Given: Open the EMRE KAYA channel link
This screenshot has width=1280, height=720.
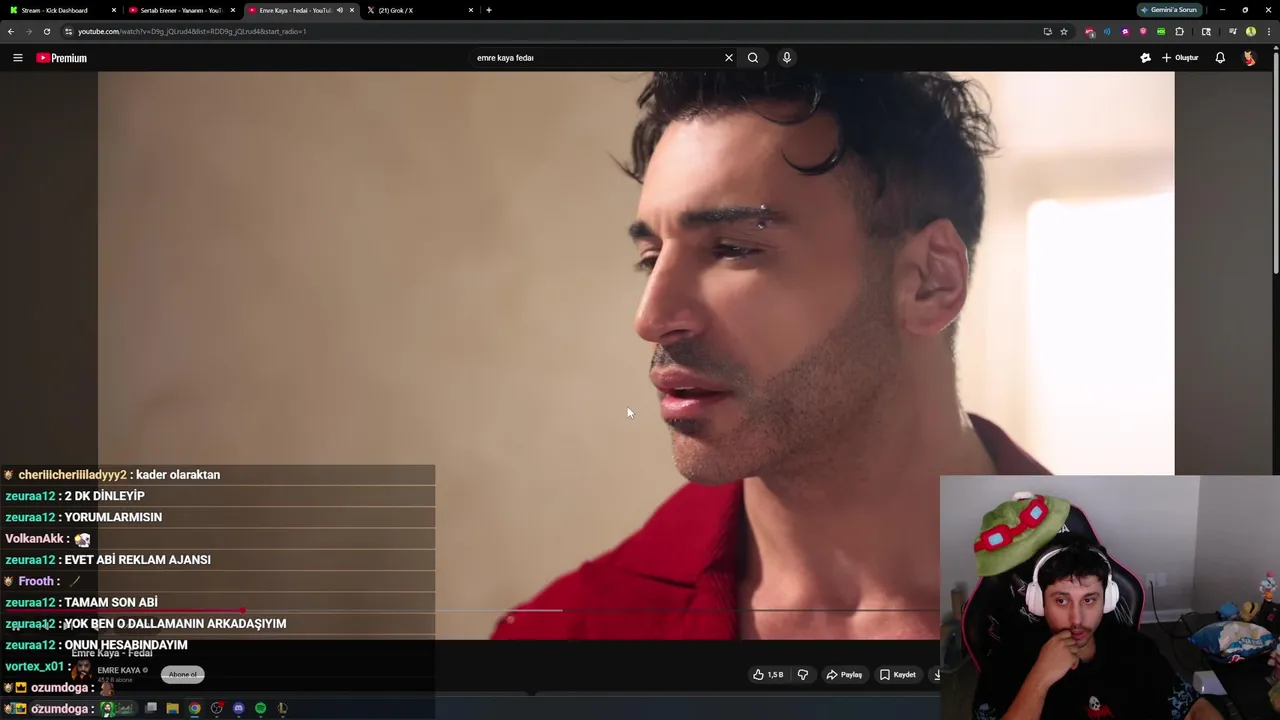Looking at the screenshot, I should (119, 670).
